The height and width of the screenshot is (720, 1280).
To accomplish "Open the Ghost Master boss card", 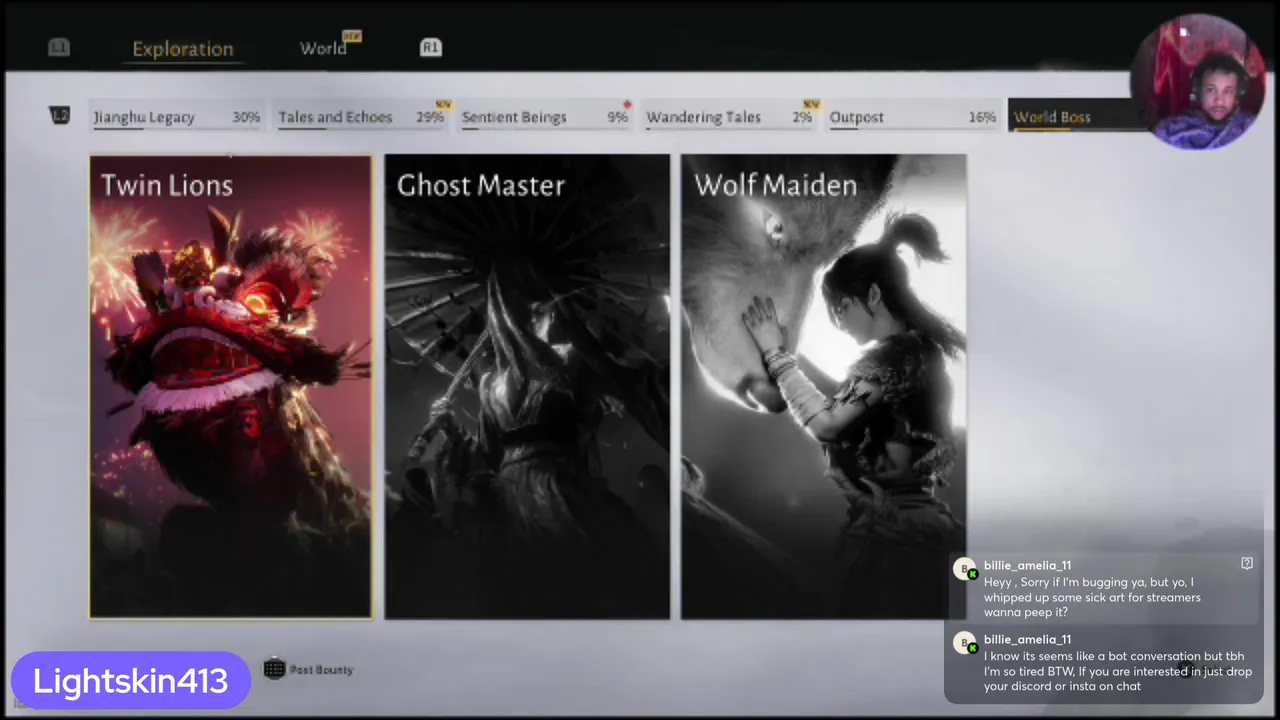I will click(x=527, y=387).
